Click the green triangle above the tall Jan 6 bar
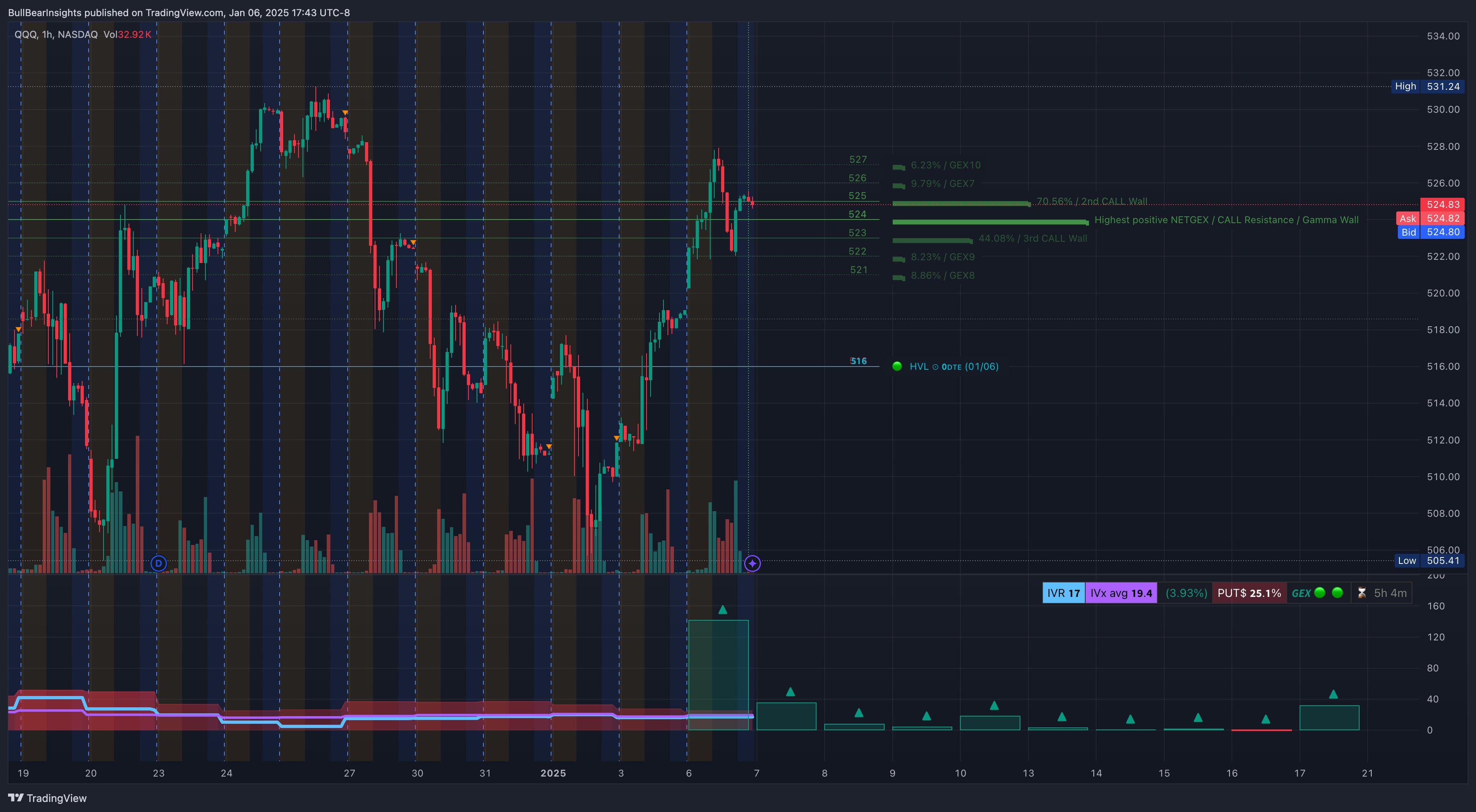 coord(723,610)
